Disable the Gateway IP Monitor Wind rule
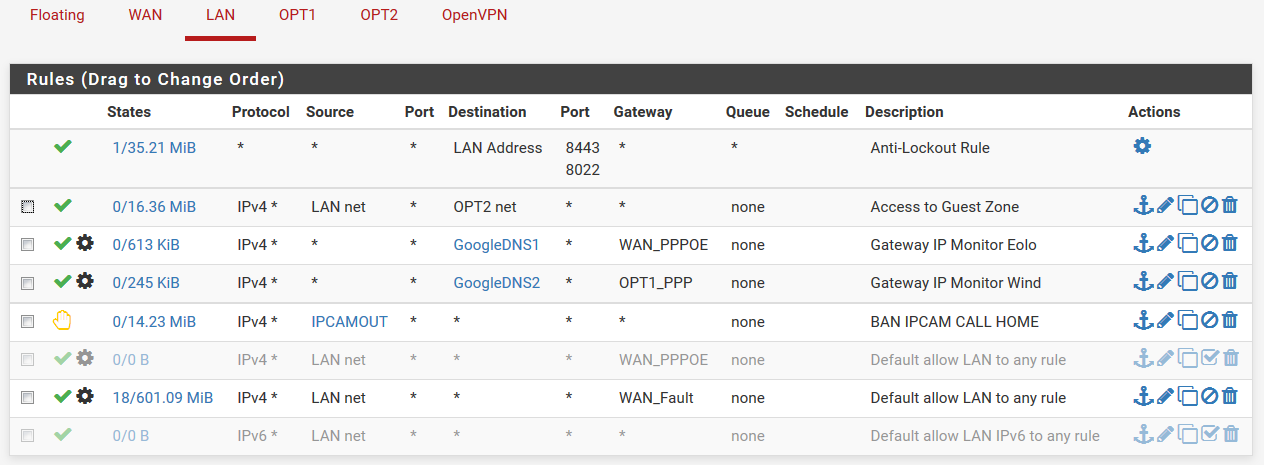 [x=1209, y=282]
